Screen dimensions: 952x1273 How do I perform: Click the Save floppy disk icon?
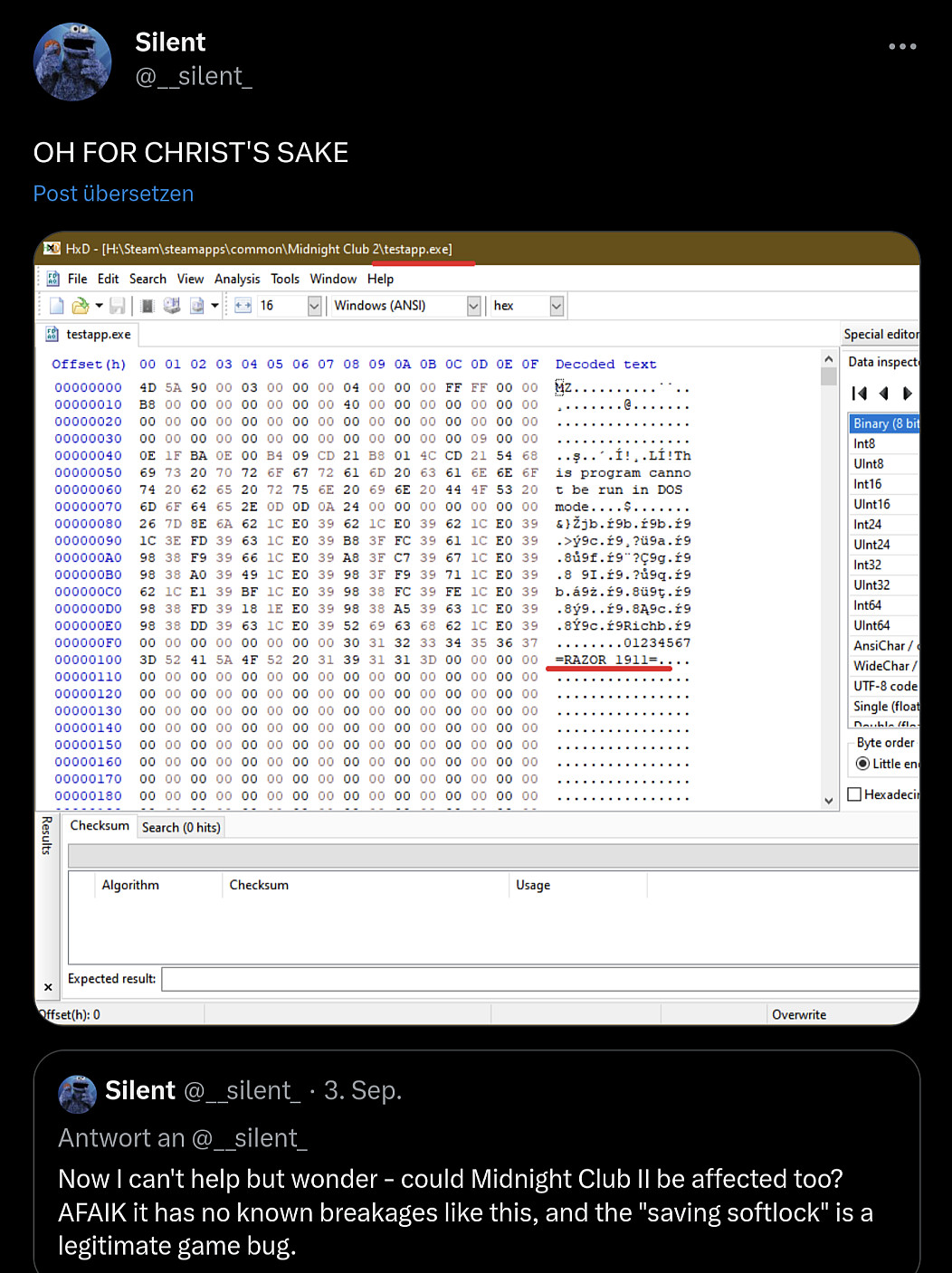click(118, 306)
